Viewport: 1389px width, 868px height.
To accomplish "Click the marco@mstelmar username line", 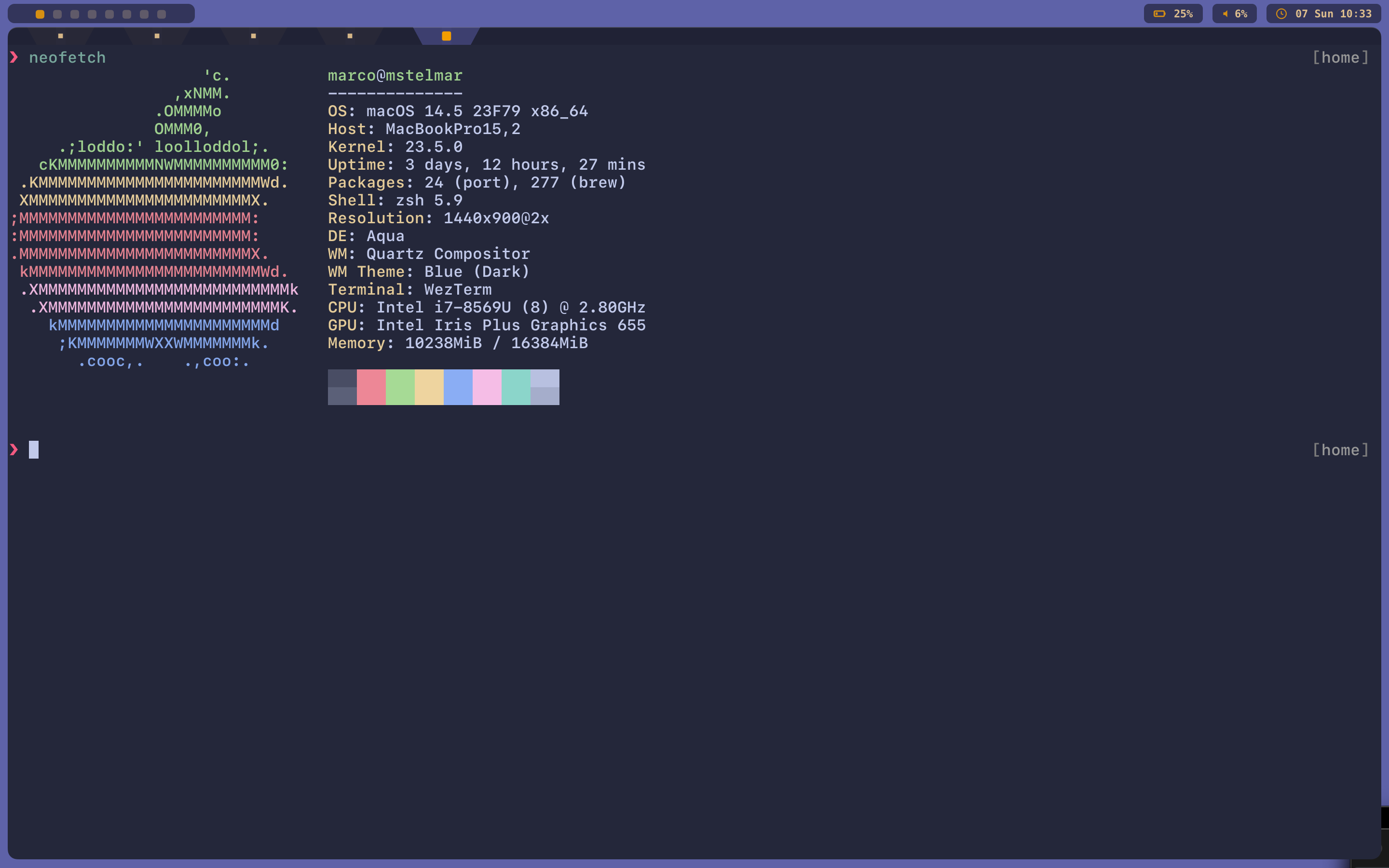I will [395, 76].
